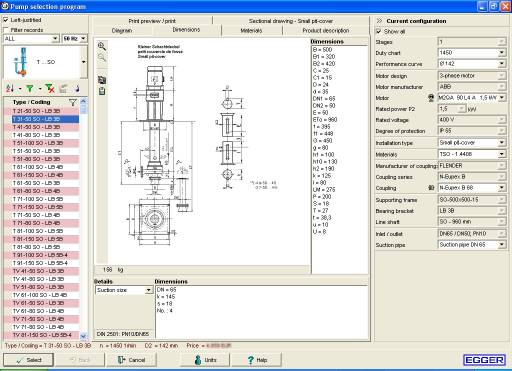This screenshot has width=512, height=371.
Task: Click the greyed zoom out magnifier icon
Action: click(x=102, y=57)
